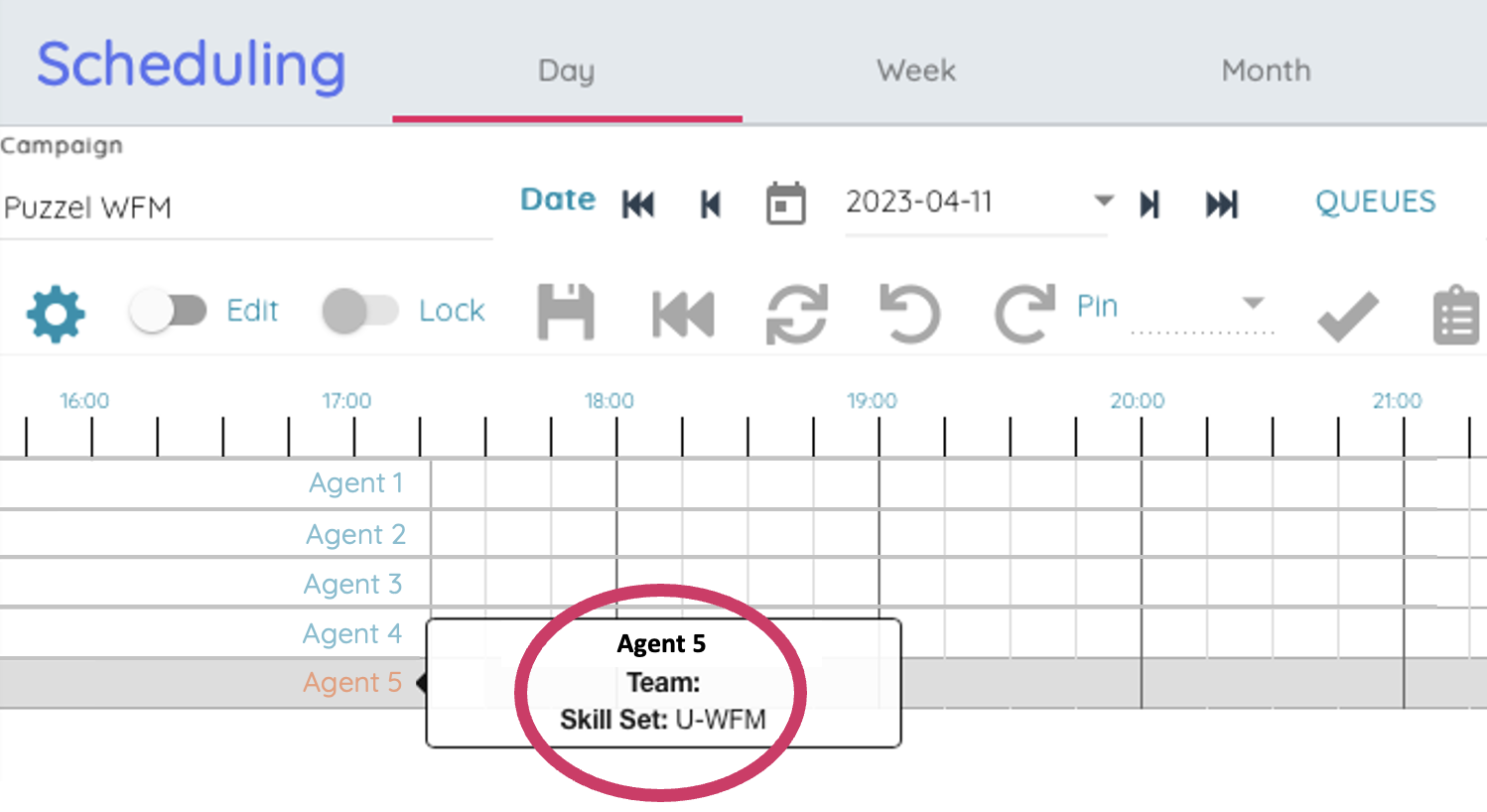1487x812 pixels.
Task: Expand the date dropdown arrow
Action: pyautogui.click(x=1103, y=201)
